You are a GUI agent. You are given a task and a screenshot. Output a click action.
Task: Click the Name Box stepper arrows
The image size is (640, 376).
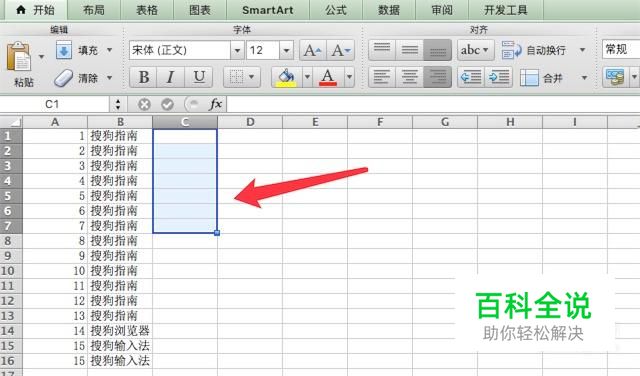pyautogui.click(x=118, y=105)
